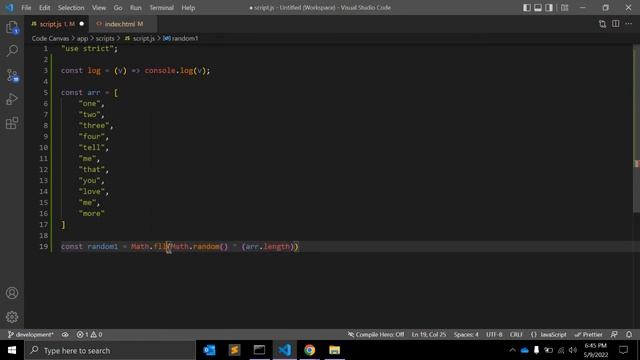640x360 pixels.
Task: Show hidden icons in system tray
Action: [512, 350]
